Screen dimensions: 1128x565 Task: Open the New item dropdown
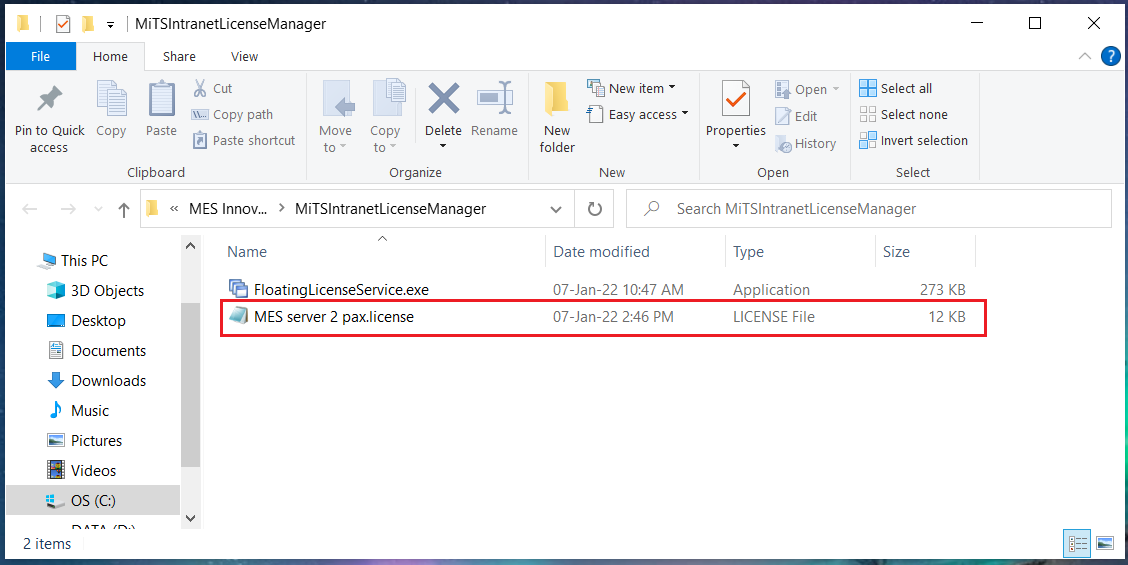coord(632,88)
